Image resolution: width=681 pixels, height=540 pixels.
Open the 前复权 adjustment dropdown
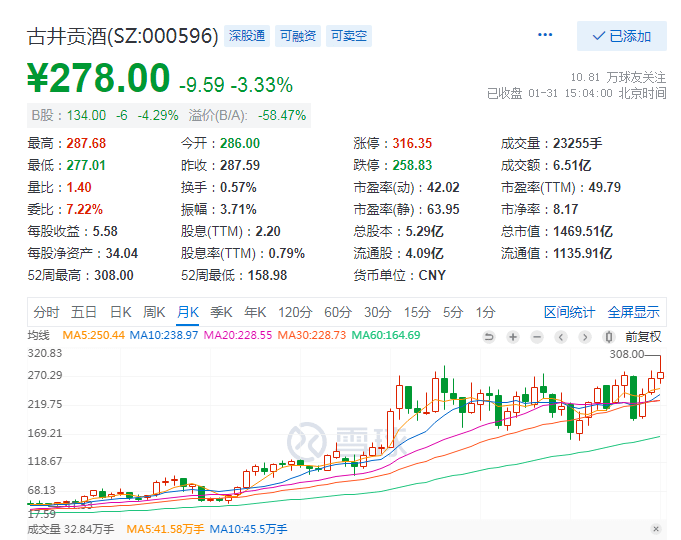tap(643, 336)
